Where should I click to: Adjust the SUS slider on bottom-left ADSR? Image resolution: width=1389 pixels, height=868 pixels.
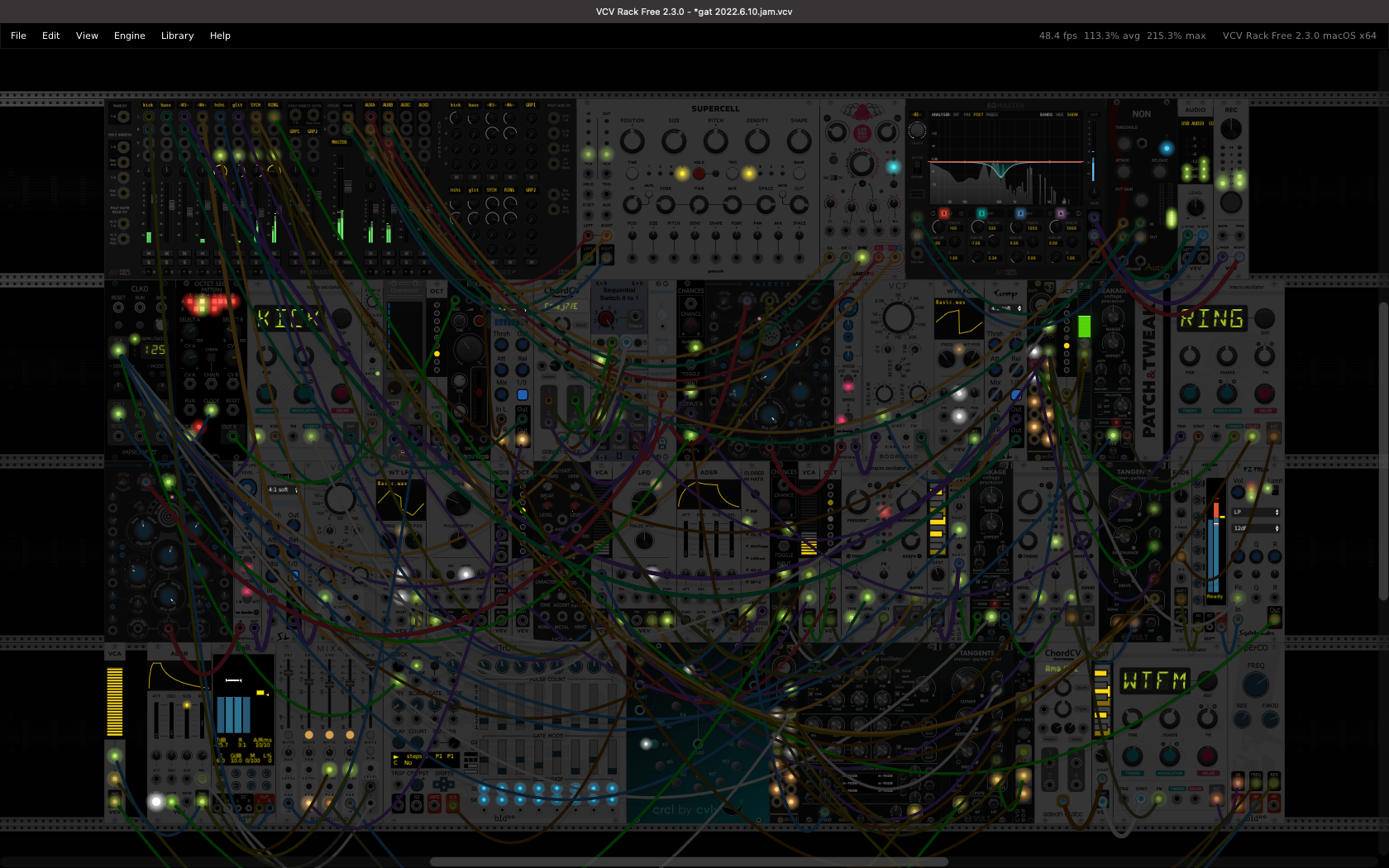pos(187,718)
